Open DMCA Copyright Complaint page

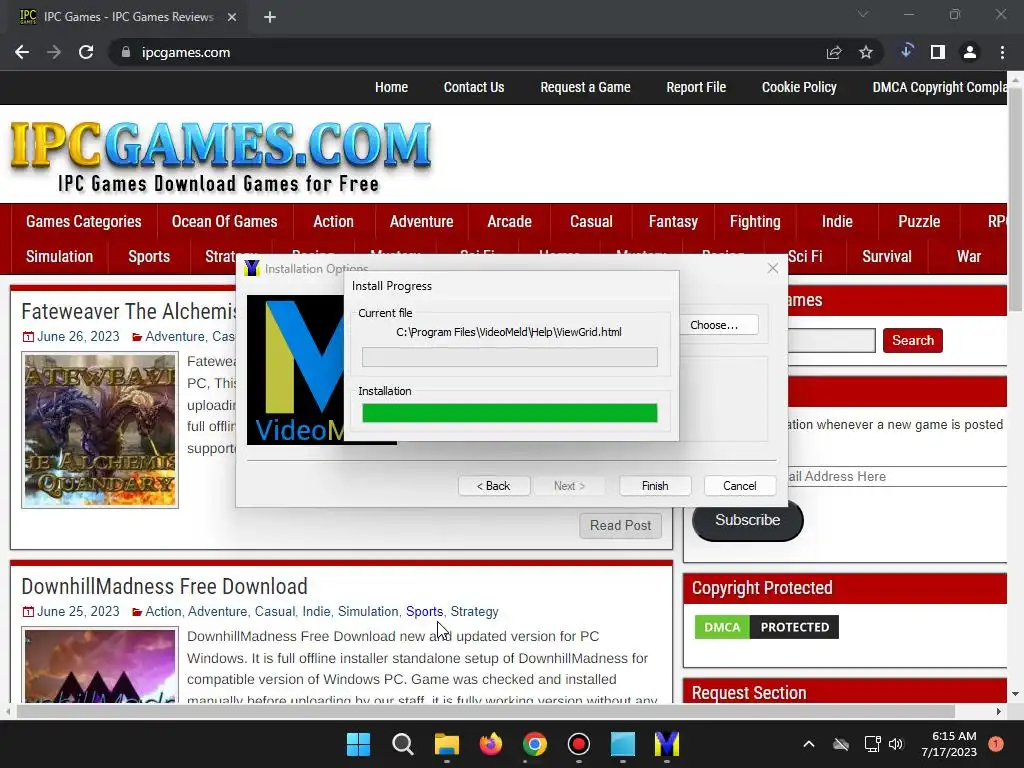940,88
